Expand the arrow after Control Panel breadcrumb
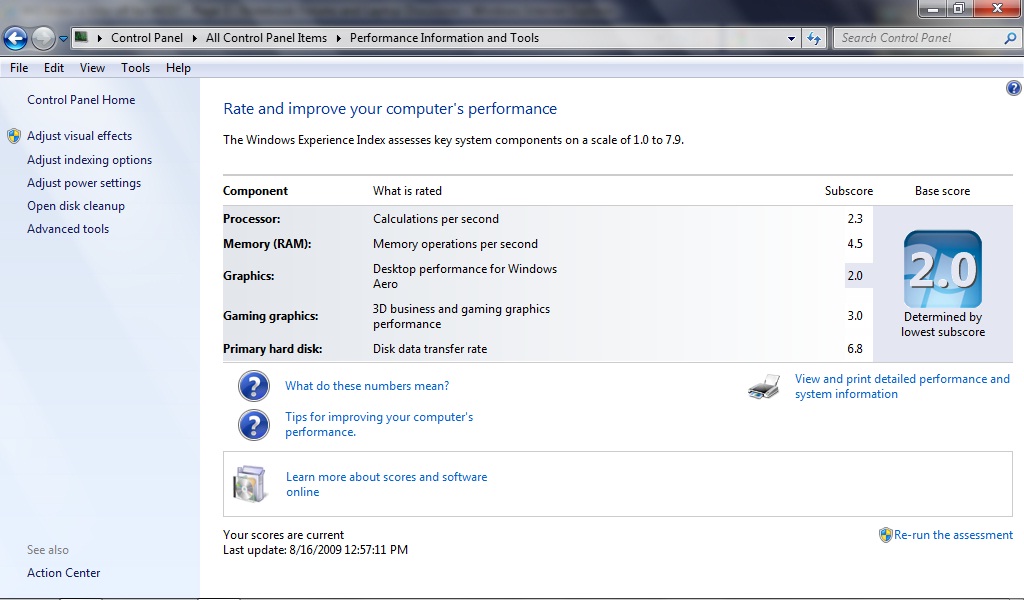The image size is (1024, 600). (x=195, y=38)
